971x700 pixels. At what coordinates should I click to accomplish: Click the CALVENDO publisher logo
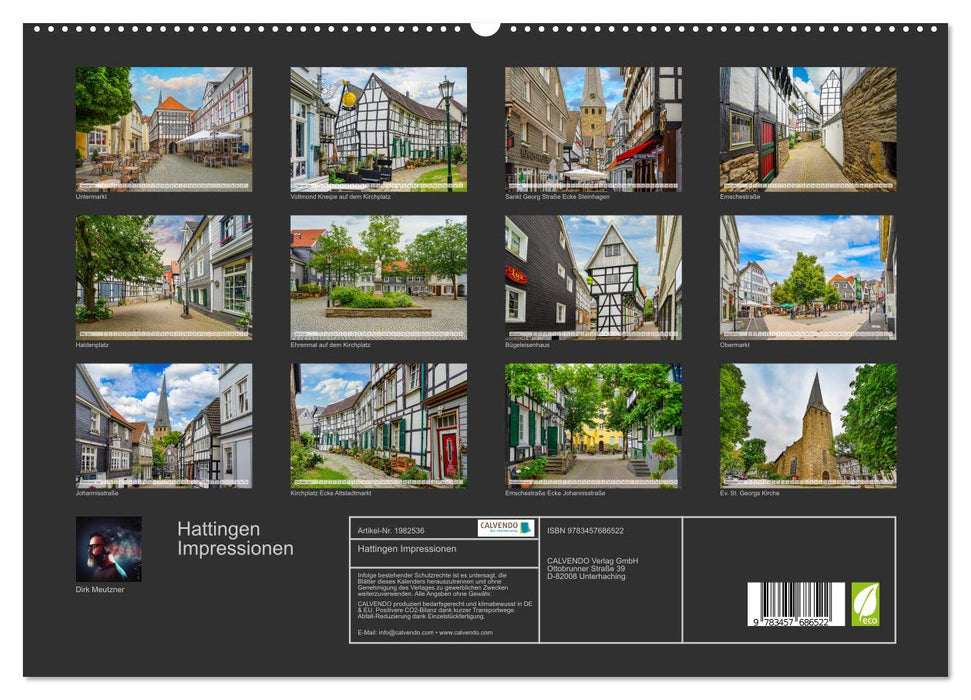click(506, 527)
